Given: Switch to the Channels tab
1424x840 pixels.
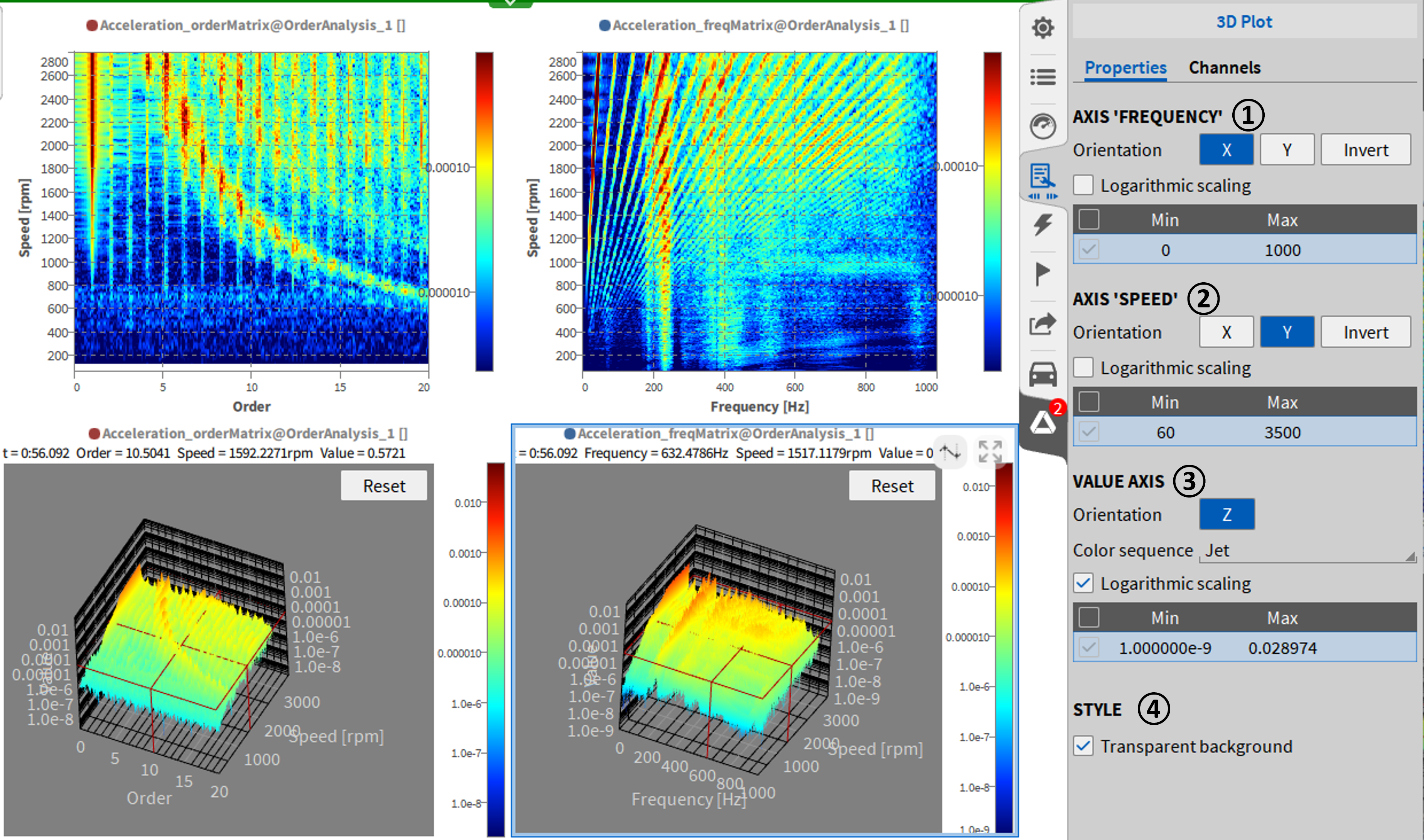Looking at the screenshot, I should (1224, 67).
